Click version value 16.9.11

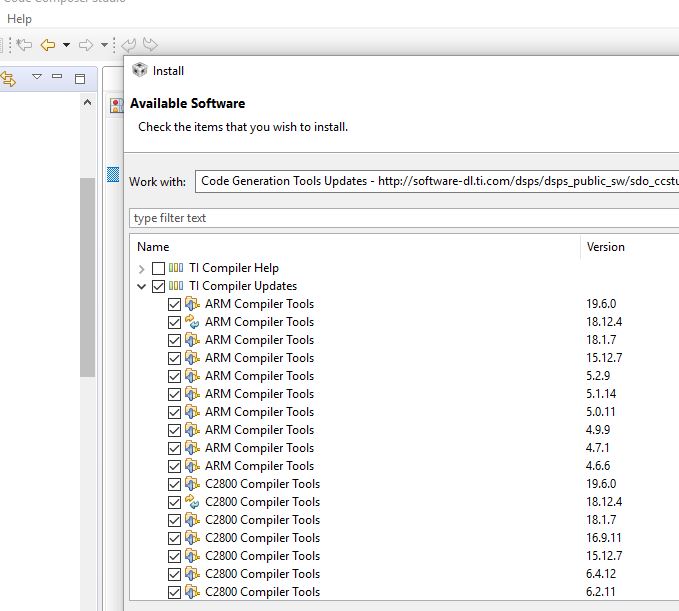pos(604,538)
